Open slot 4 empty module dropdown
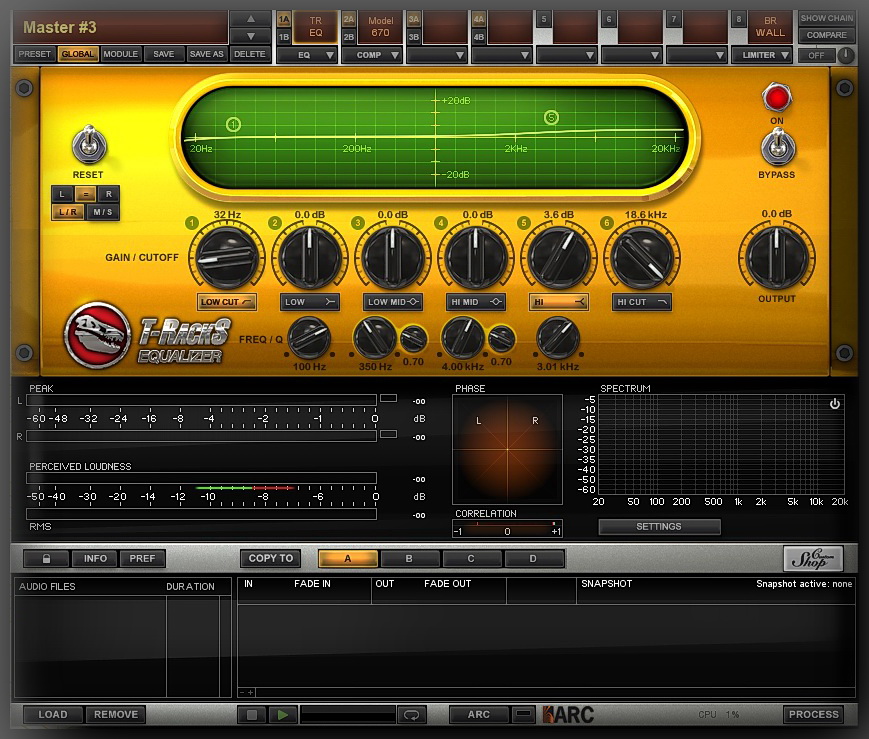Viewport: 869px width, 739px height. 502,55
